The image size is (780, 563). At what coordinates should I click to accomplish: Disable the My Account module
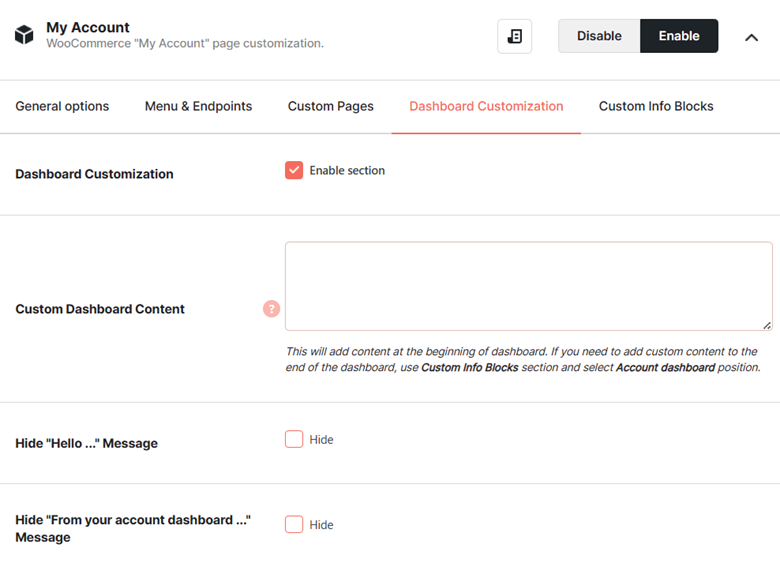click(x=599, y=36)
